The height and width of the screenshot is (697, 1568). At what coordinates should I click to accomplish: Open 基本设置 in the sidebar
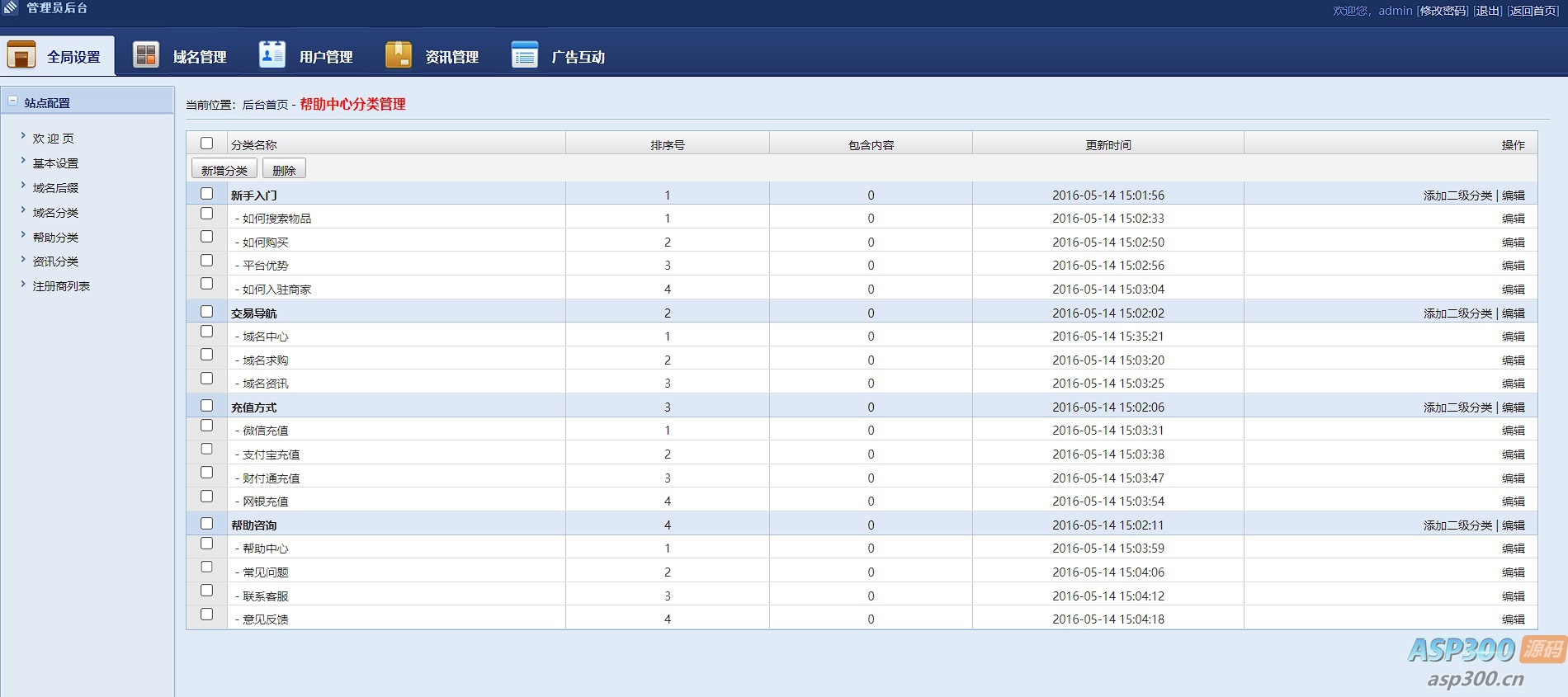(x=55, y=163)
